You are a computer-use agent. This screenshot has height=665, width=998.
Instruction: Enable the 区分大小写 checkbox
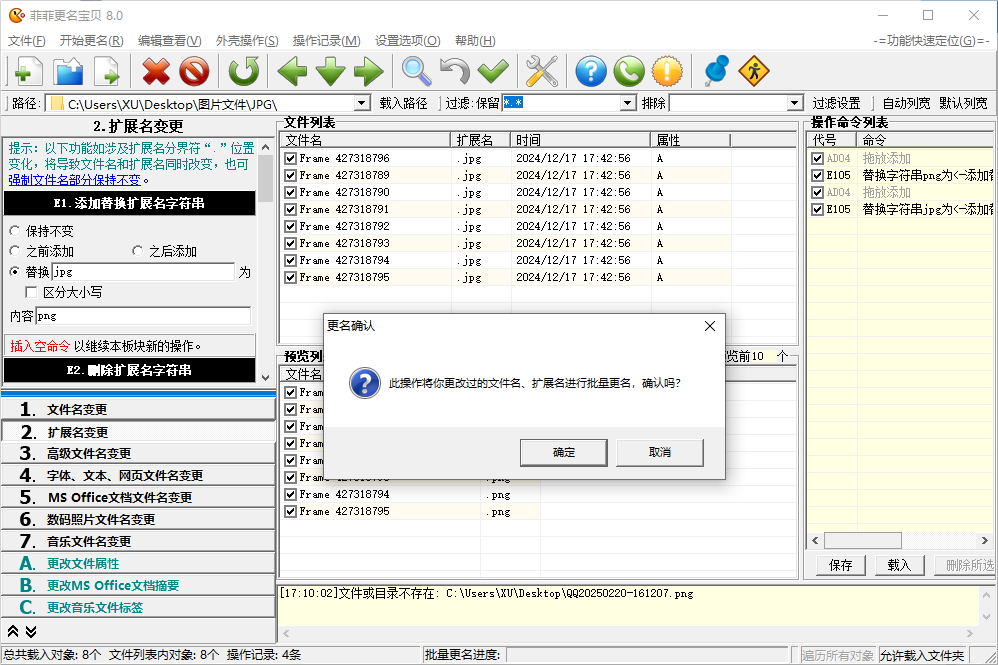tap(32, 292)
